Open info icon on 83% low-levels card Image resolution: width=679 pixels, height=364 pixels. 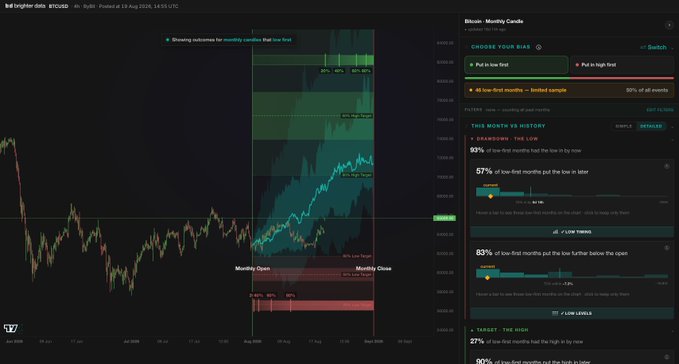pyautogui.click(x=667, y=248)
